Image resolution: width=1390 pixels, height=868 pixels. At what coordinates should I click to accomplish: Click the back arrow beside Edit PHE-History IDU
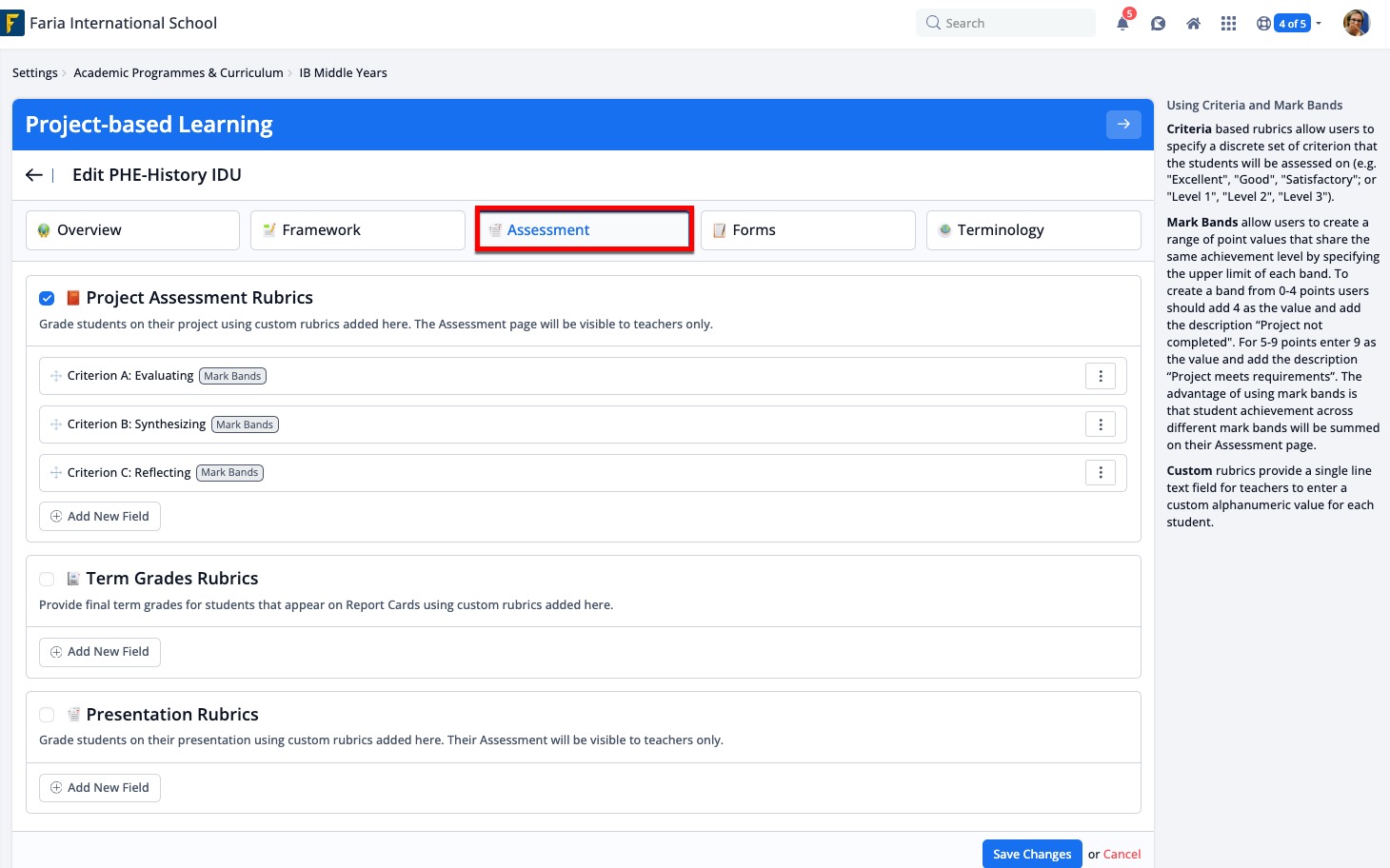point(34,175)
